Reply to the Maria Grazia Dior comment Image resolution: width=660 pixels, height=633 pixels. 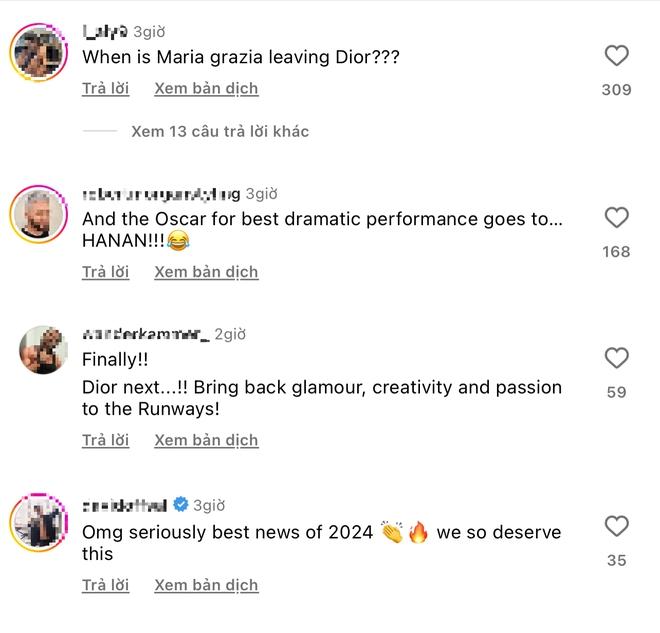point(106,89)
